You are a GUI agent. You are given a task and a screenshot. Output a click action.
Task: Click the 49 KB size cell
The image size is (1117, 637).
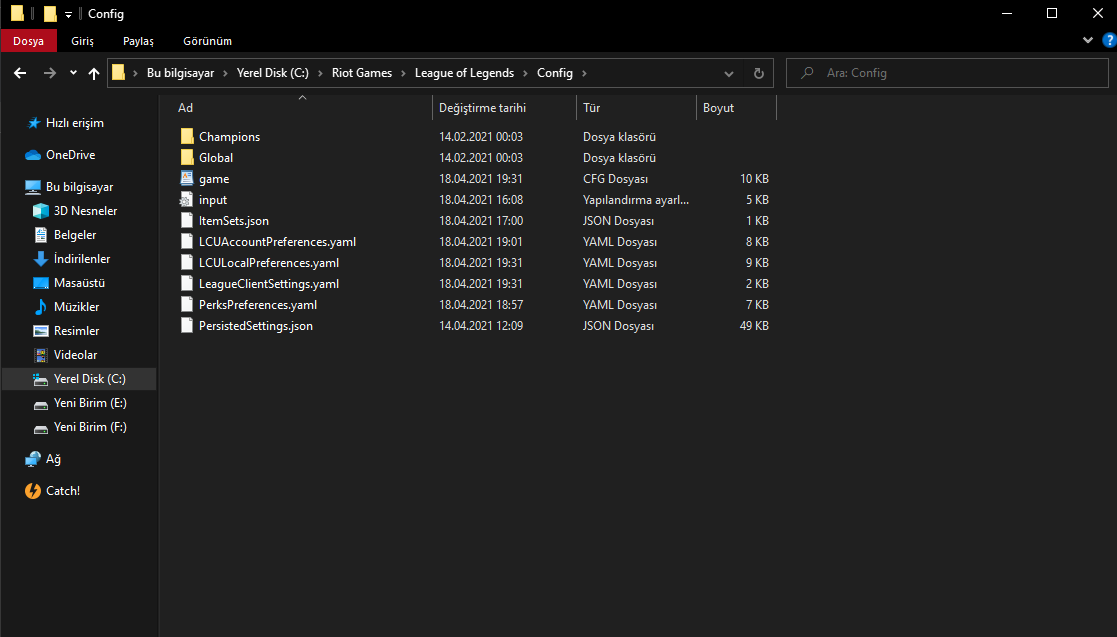tap(754, 326)
